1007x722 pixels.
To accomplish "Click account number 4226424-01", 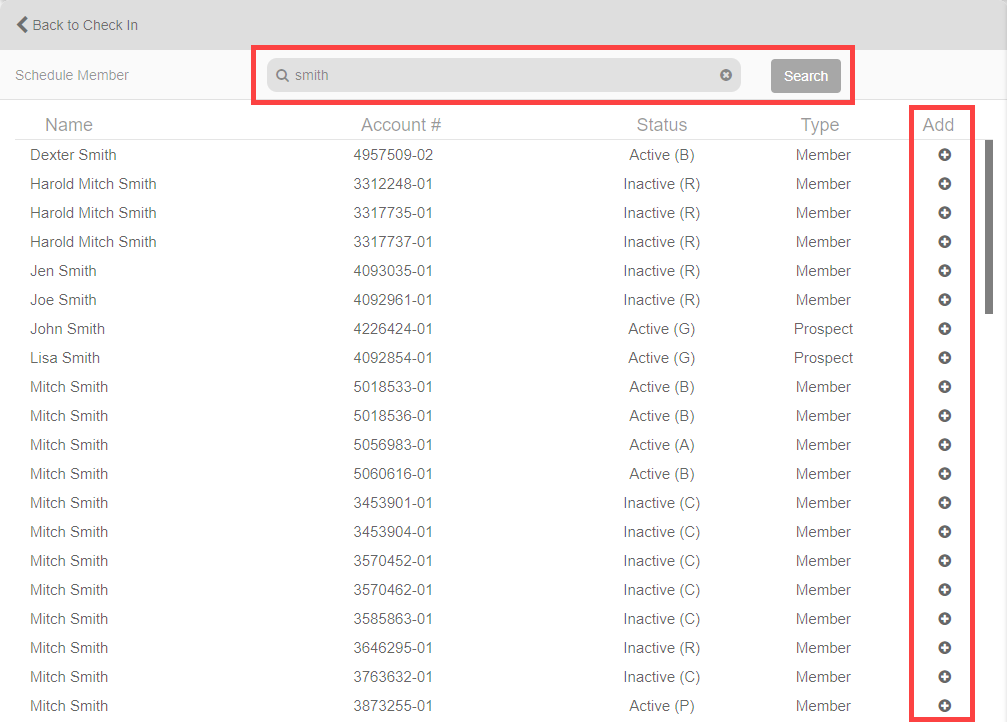I will 393,329.
